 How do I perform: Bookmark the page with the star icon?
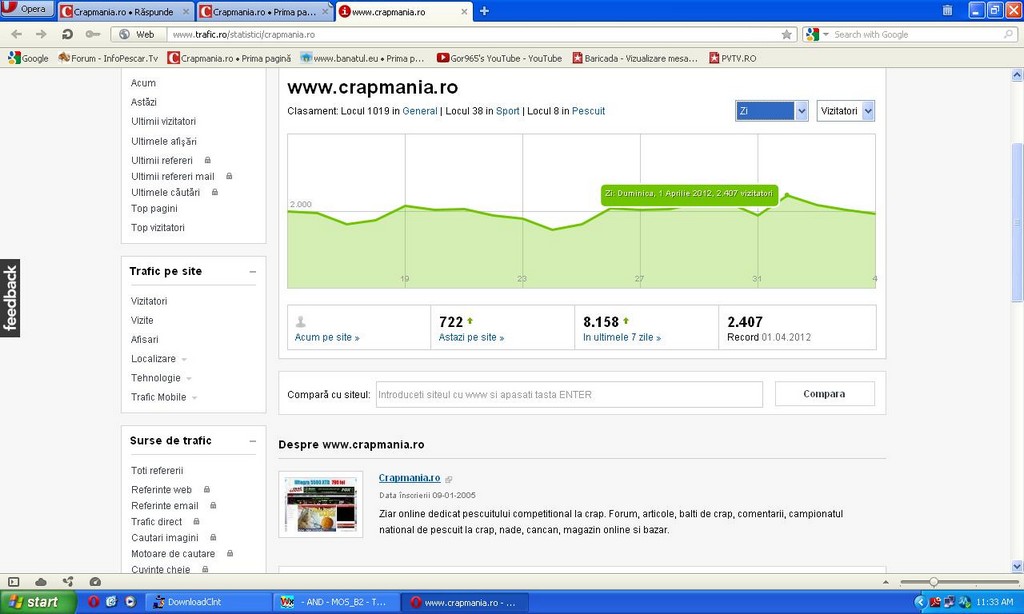click(x=787, y=35)
